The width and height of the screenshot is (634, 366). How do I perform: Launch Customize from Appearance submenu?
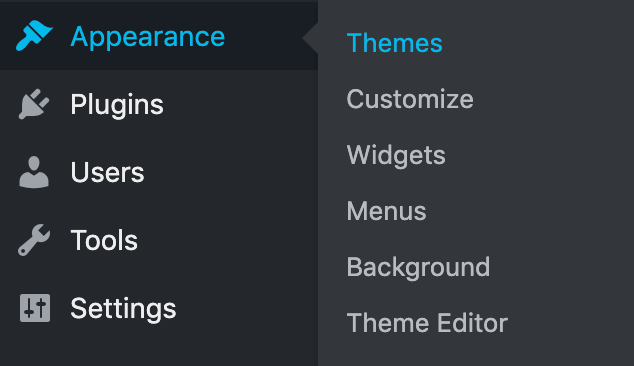410,99
